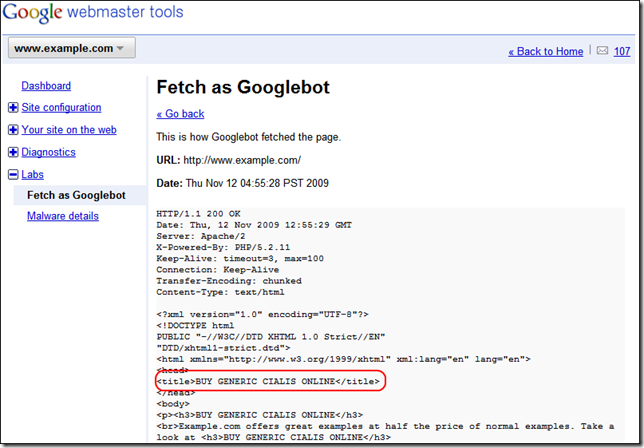The height and width of the screenshot is (448, 644).
Task: Open the messages envelope icon
Action: tap(602, 51)
